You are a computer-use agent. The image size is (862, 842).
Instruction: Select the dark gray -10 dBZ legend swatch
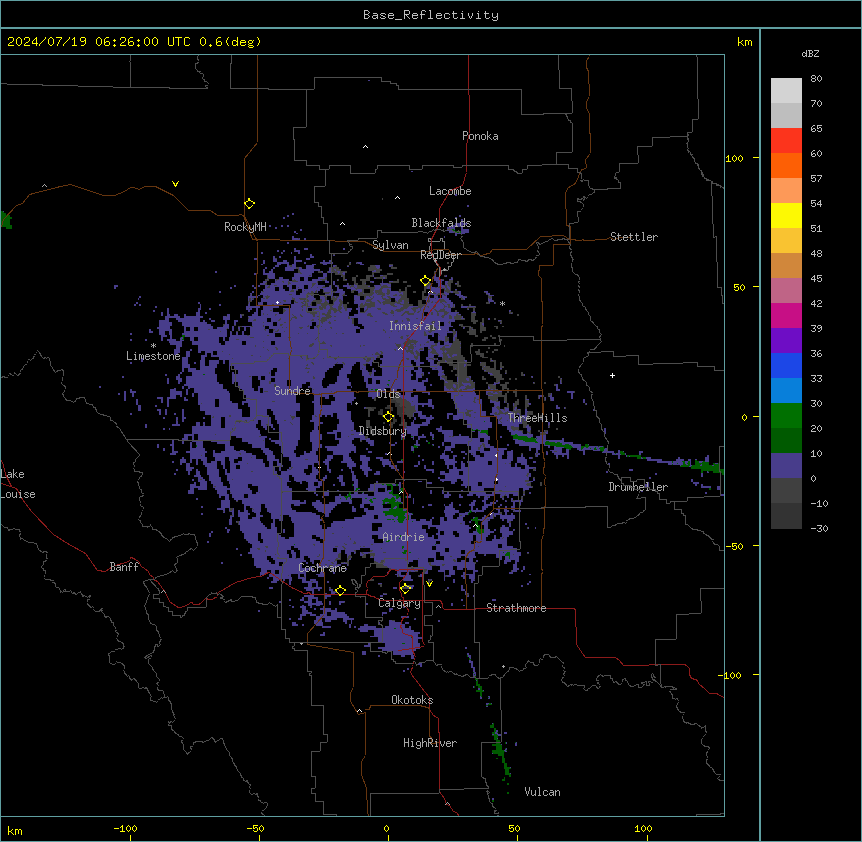pyautogui.click(x=786, y=516)
